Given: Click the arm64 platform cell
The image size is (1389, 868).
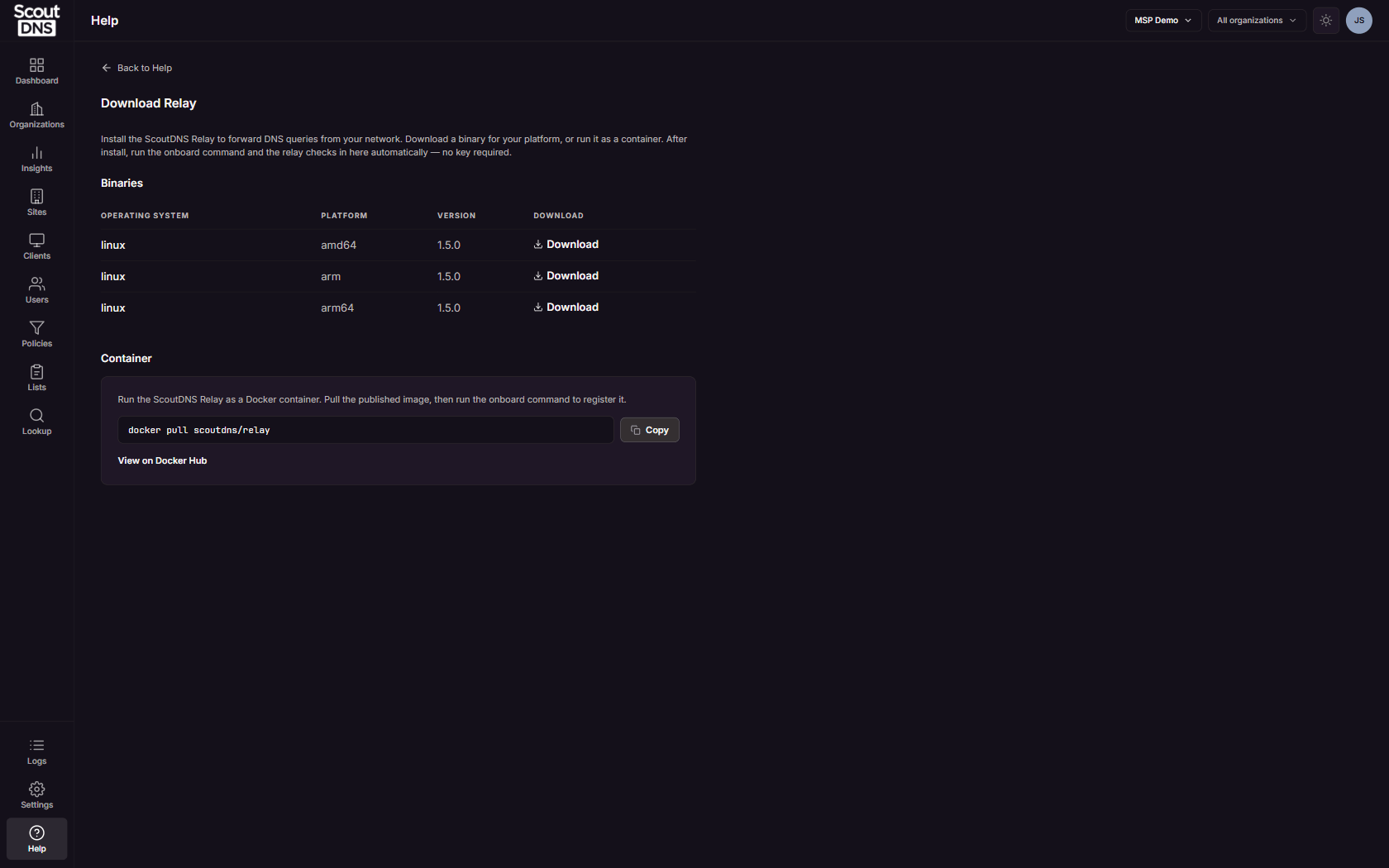Looking at the screenshot, I should (x=337, y=308).
